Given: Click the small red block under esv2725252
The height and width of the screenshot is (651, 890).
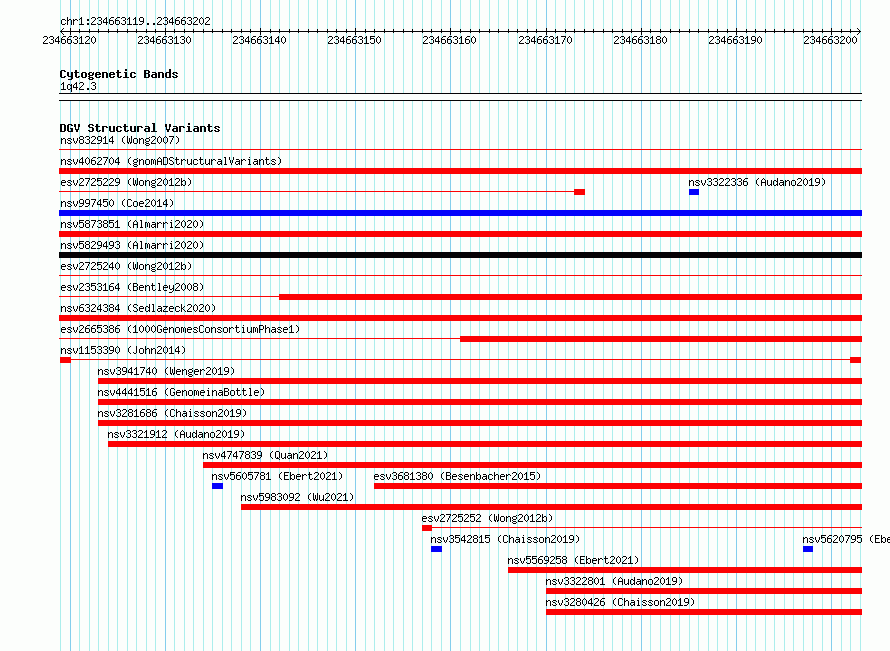Looking at the screenshot, I should (x=427, y=528).
